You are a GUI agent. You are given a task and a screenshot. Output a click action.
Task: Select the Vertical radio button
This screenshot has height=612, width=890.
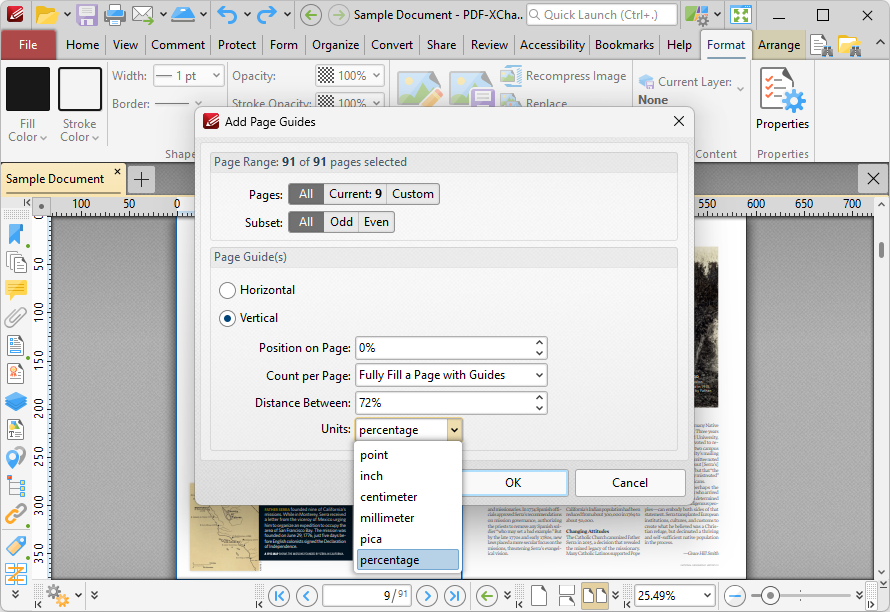point(228,318)
